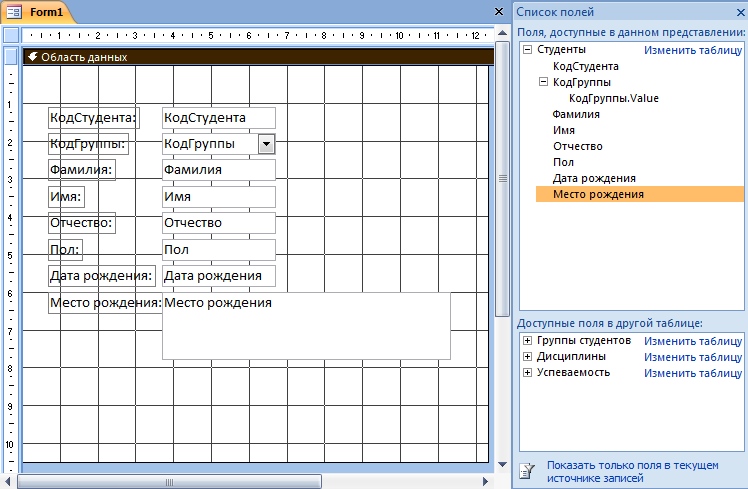Select Имя in the field list
Image resolution: width=748 pixels, height=489 pixels.
pos(564,130)
